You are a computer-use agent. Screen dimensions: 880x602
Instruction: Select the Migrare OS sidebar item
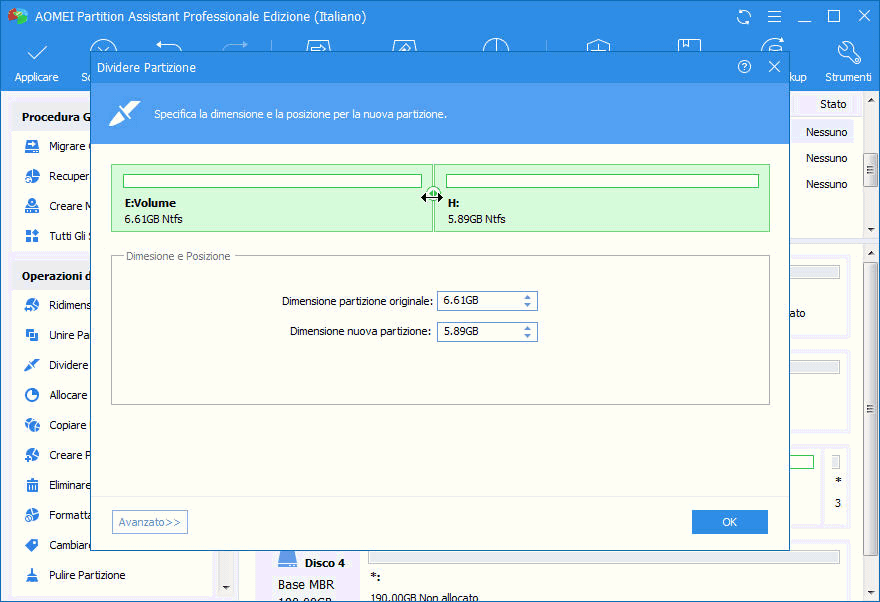[x=55, y=146]
